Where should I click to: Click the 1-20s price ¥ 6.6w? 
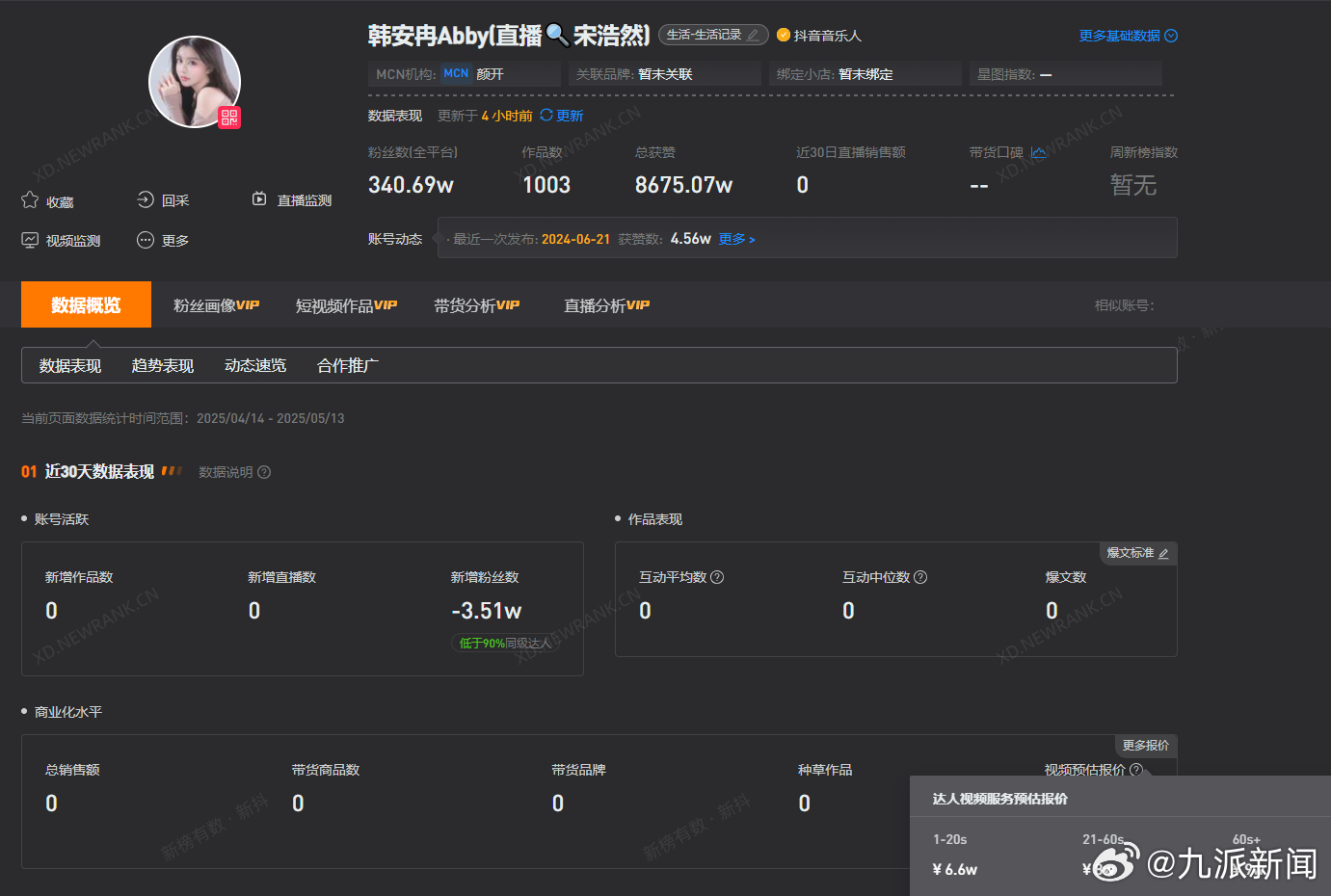955,869
